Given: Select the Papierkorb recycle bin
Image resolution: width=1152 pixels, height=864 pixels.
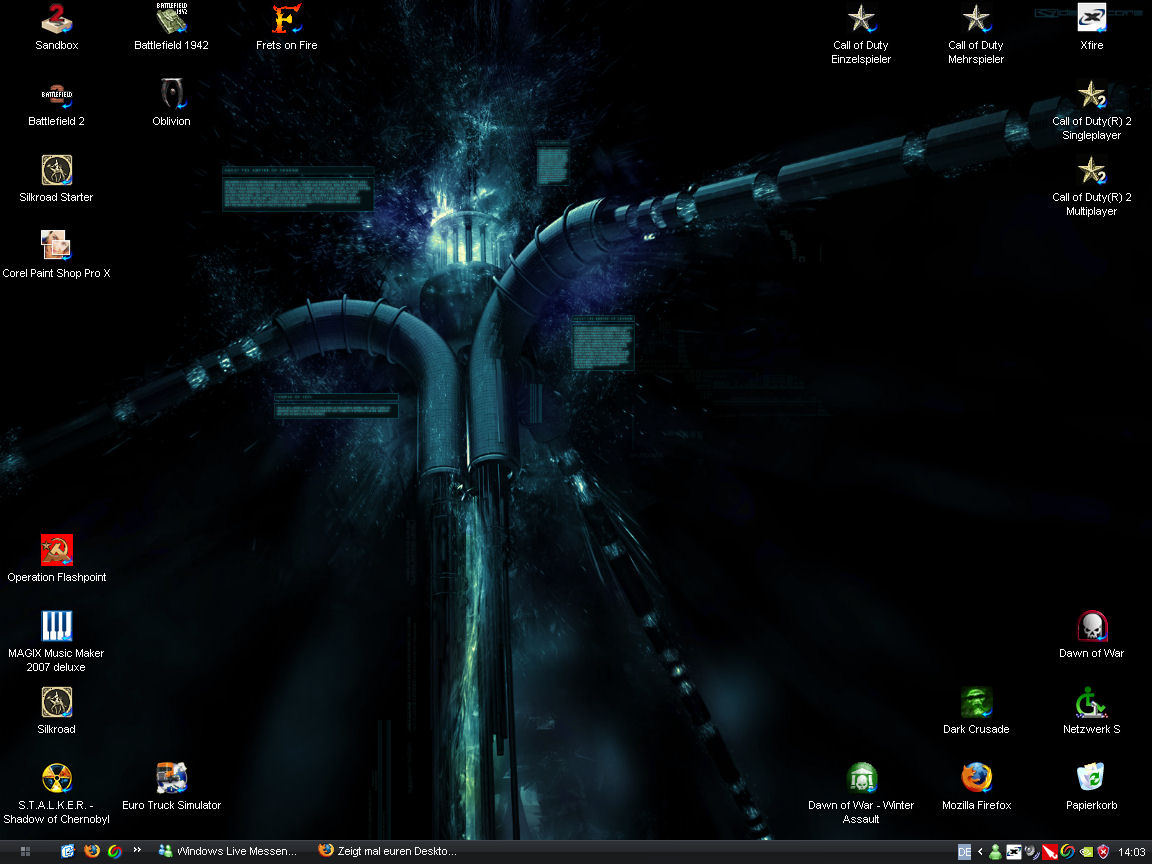Looking at the screenshot, I should (1091, 778).
